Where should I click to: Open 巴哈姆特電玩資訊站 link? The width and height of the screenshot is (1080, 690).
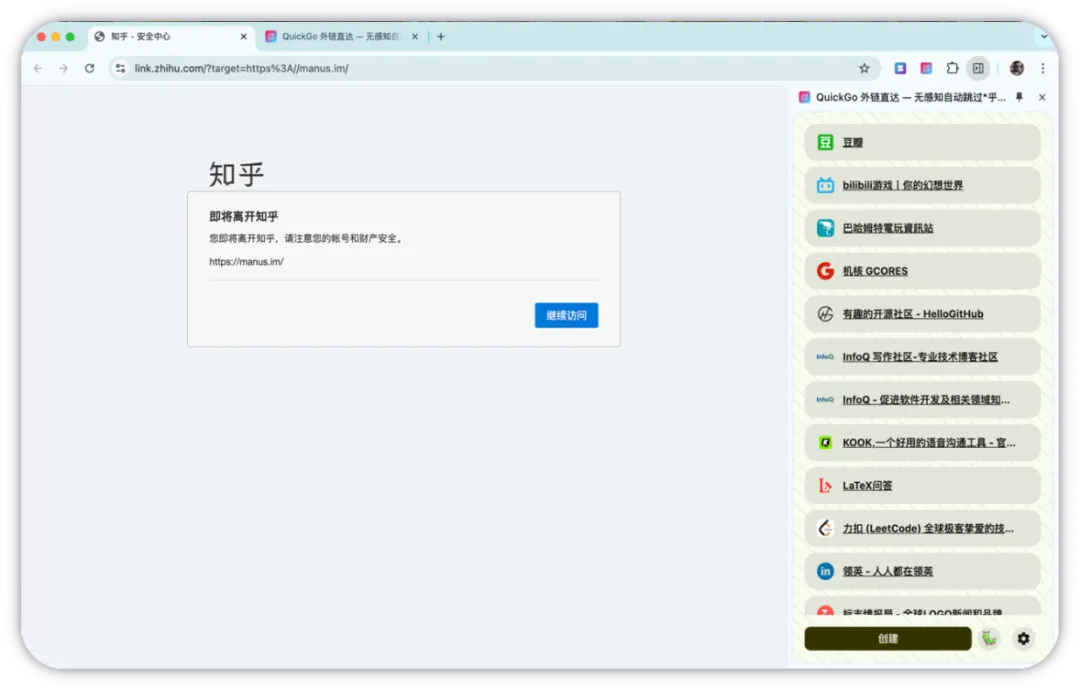tap(888, 228)
